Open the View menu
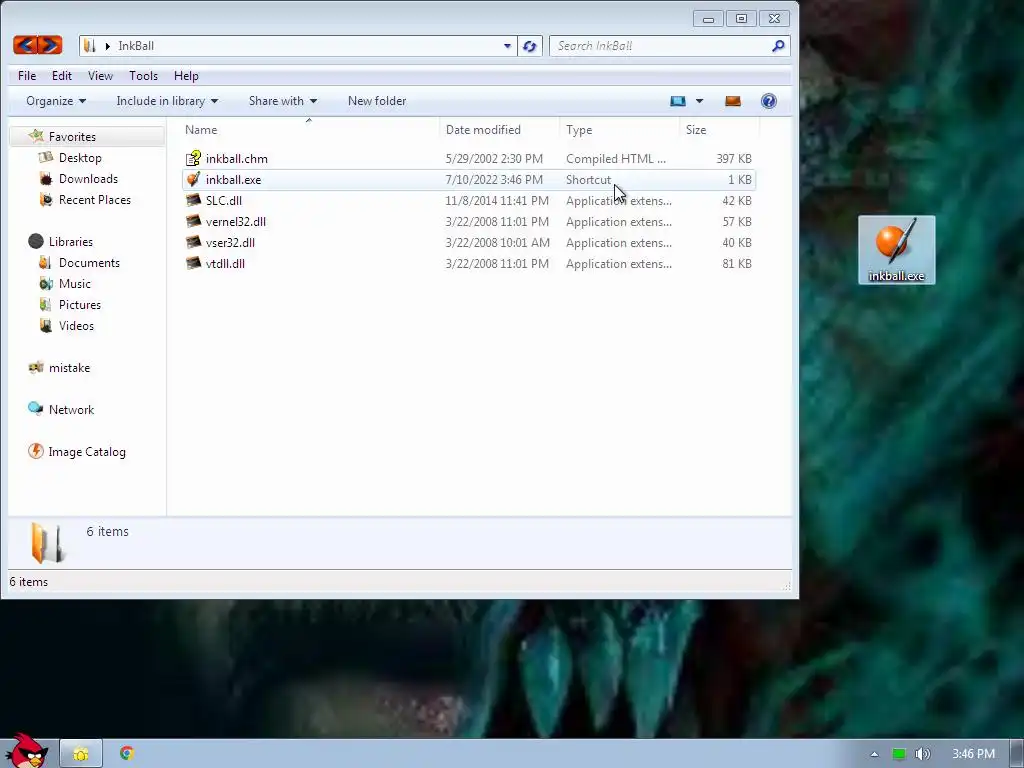Screen dimensions: 1024x768 101,76
